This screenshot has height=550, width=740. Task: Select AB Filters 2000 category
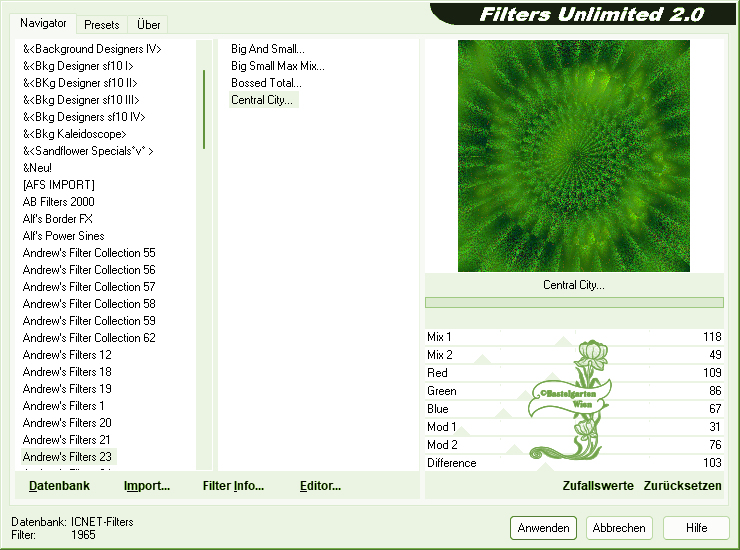pyautogui.click(x=59, y=202)
